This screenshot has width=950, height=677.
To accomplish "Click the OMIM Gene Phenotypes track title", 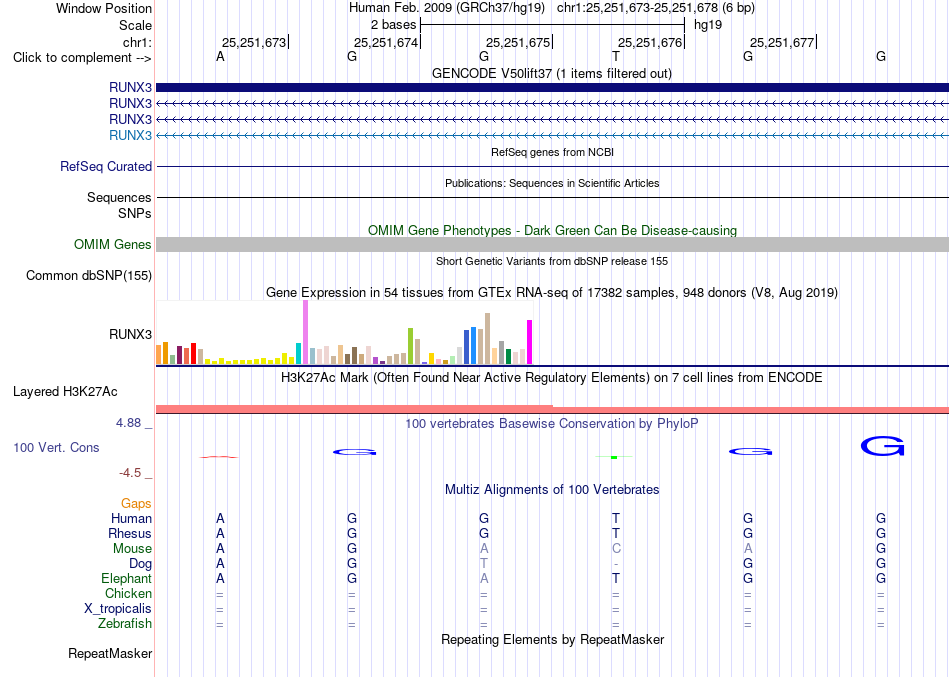I will pyautogui.click(x=552, y=230).
